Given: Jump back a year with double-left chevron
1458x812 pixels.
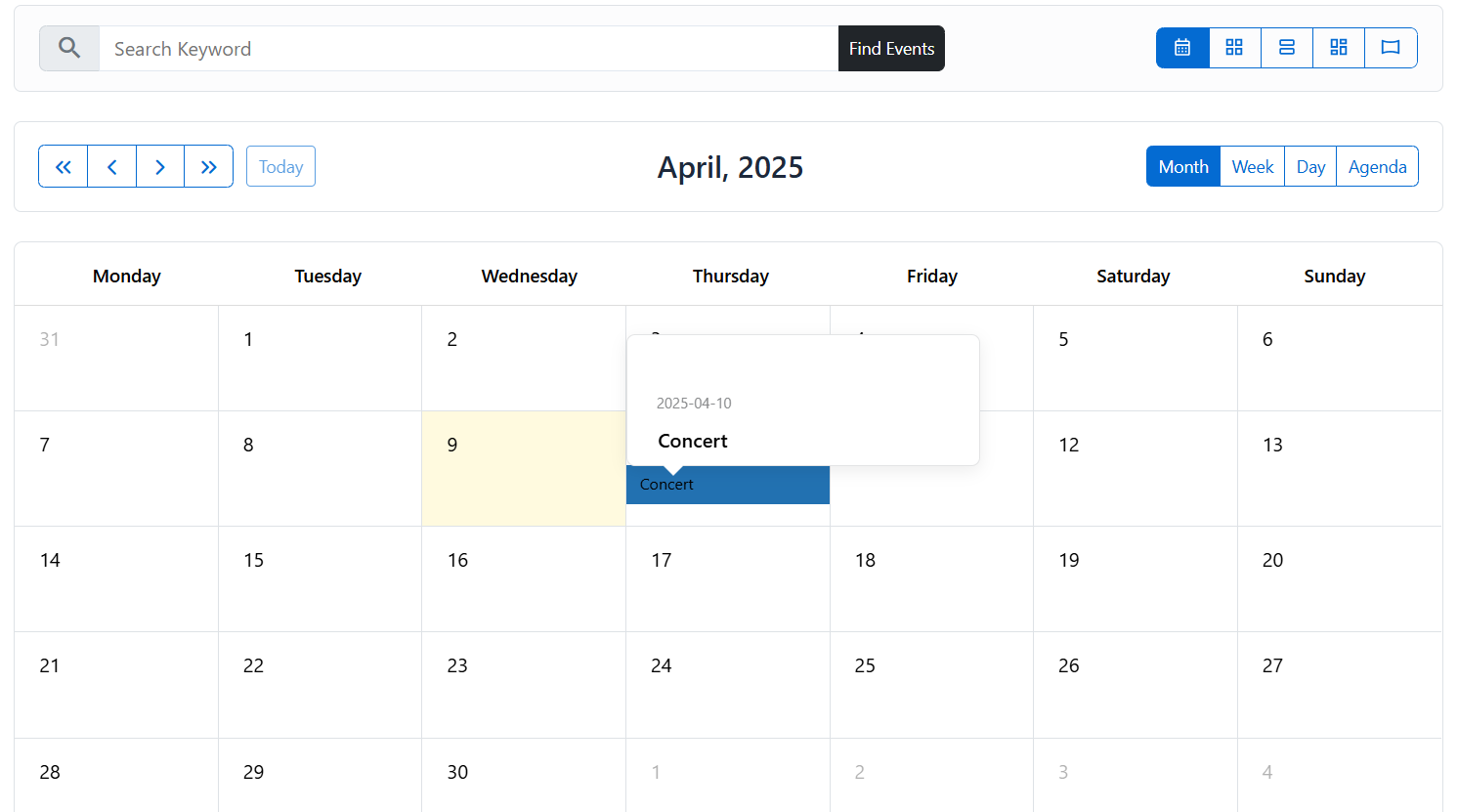Looking at the screenshot, I should tap(64, 167).
